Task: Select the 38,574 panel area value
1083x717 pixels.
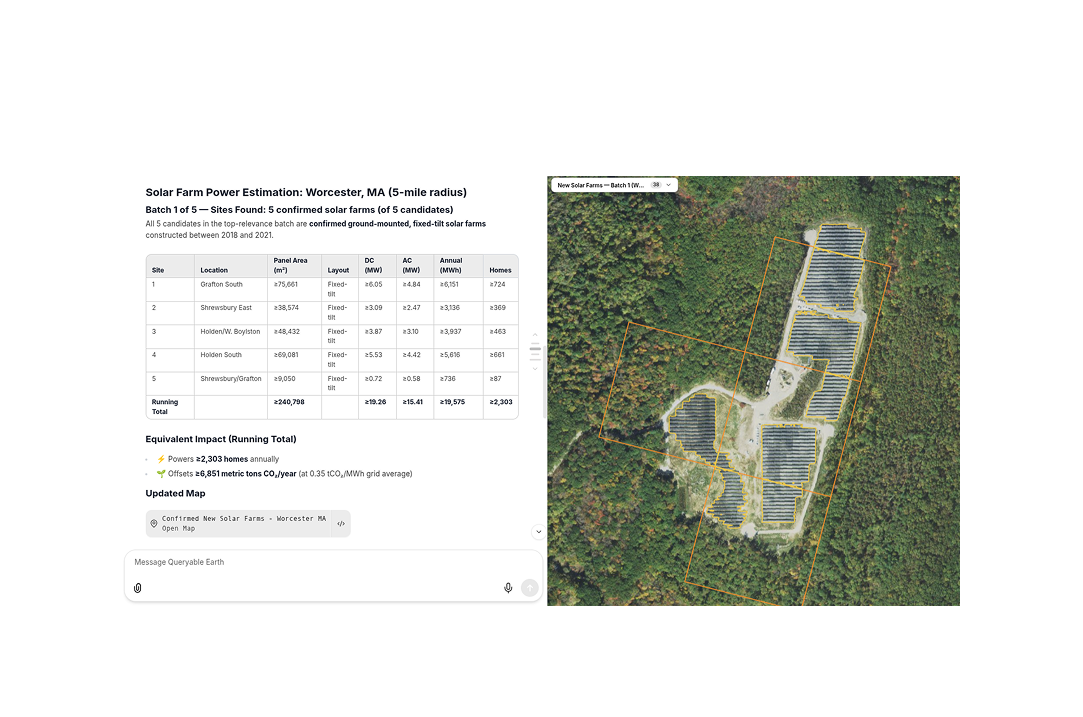Action: pos(287,308)
